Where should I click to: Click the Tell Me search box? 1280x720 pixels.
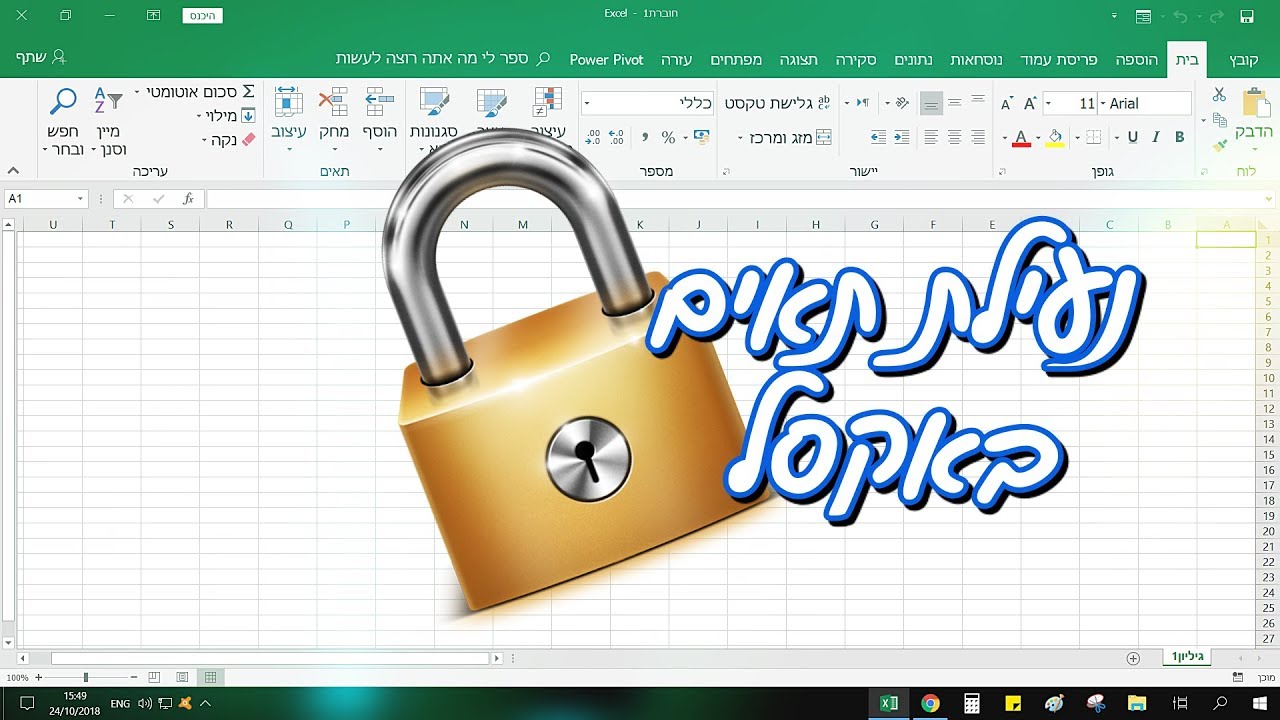(443, 60)
